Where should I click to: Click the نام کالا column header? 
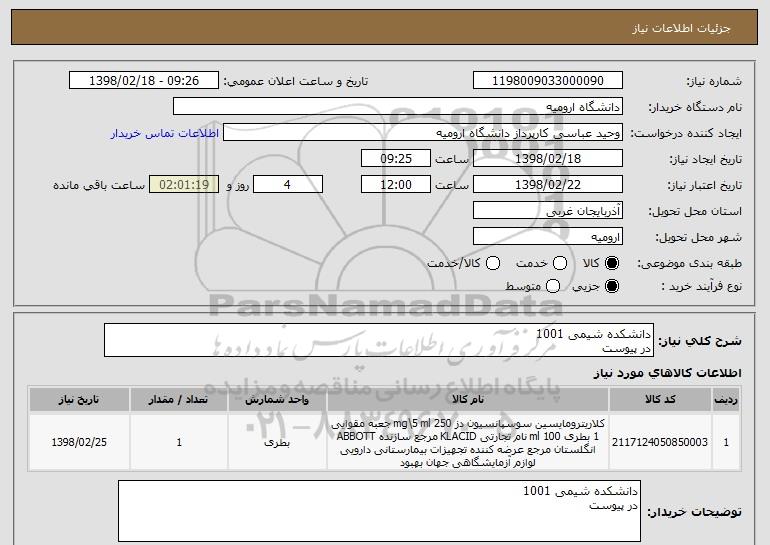468,399
